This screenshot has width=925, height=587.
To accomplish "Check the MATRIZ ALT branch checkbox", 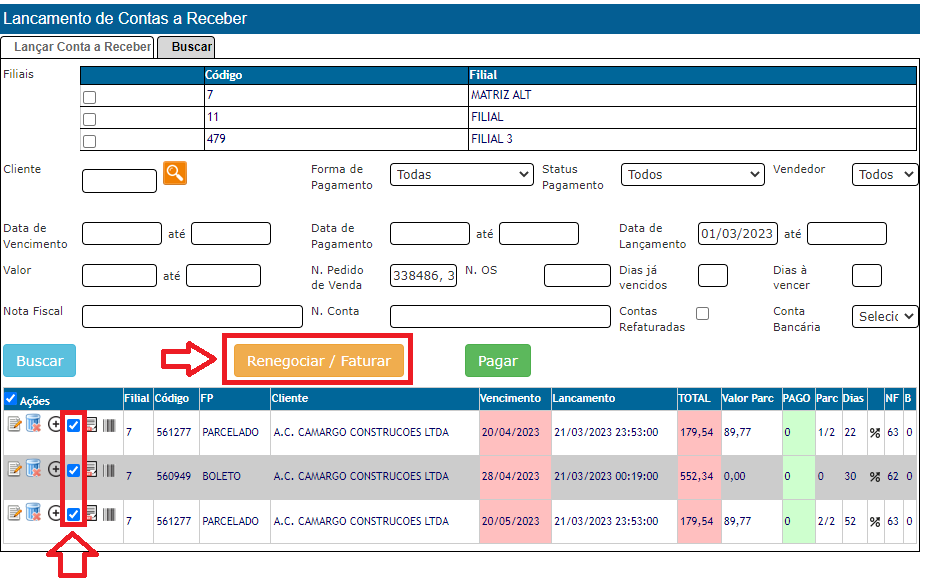I will point(89,98).
